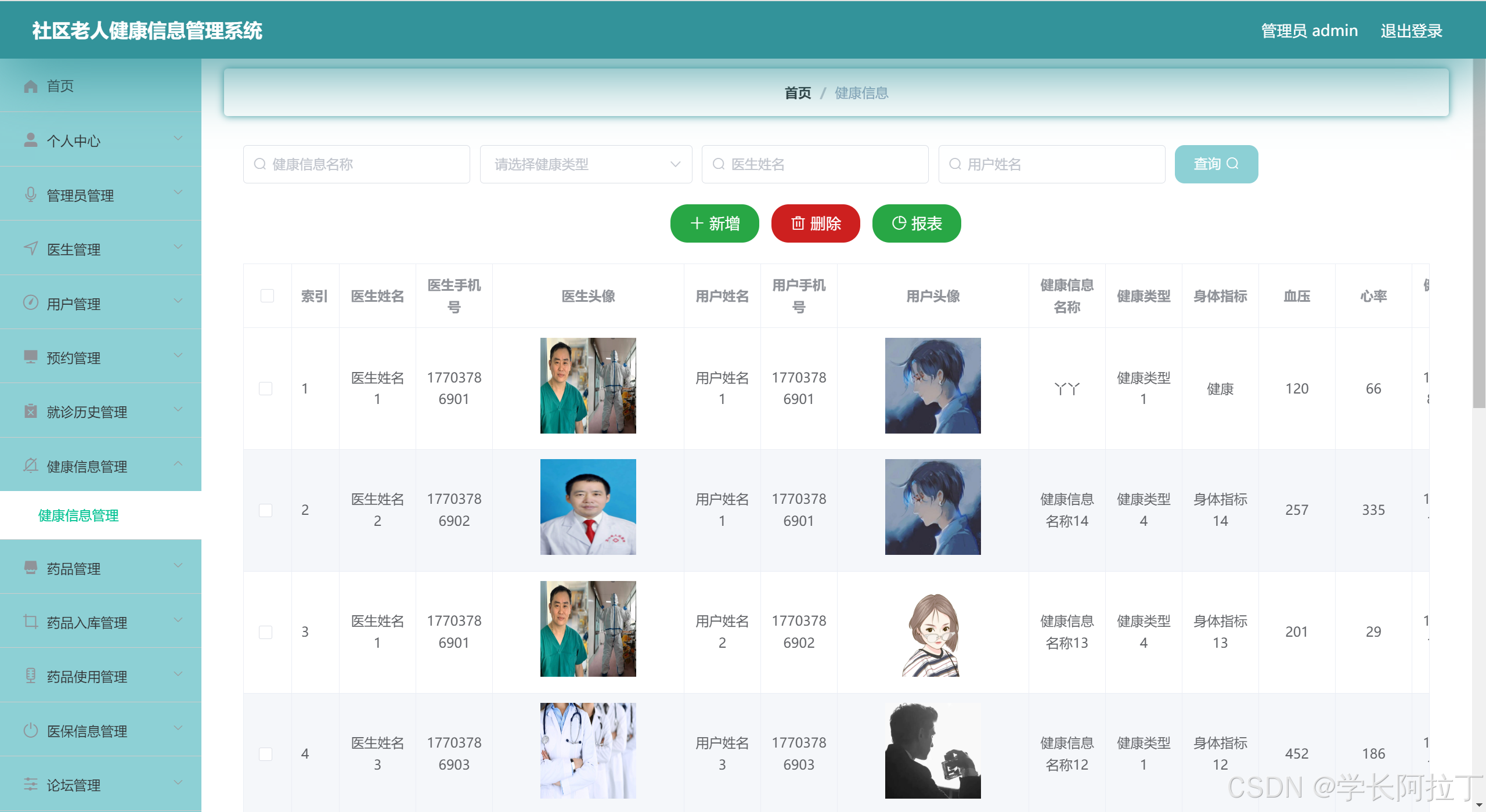1486x812 pixels.
Task: Click the microphone icon beside 管理员管理
Action: (31, 195)
